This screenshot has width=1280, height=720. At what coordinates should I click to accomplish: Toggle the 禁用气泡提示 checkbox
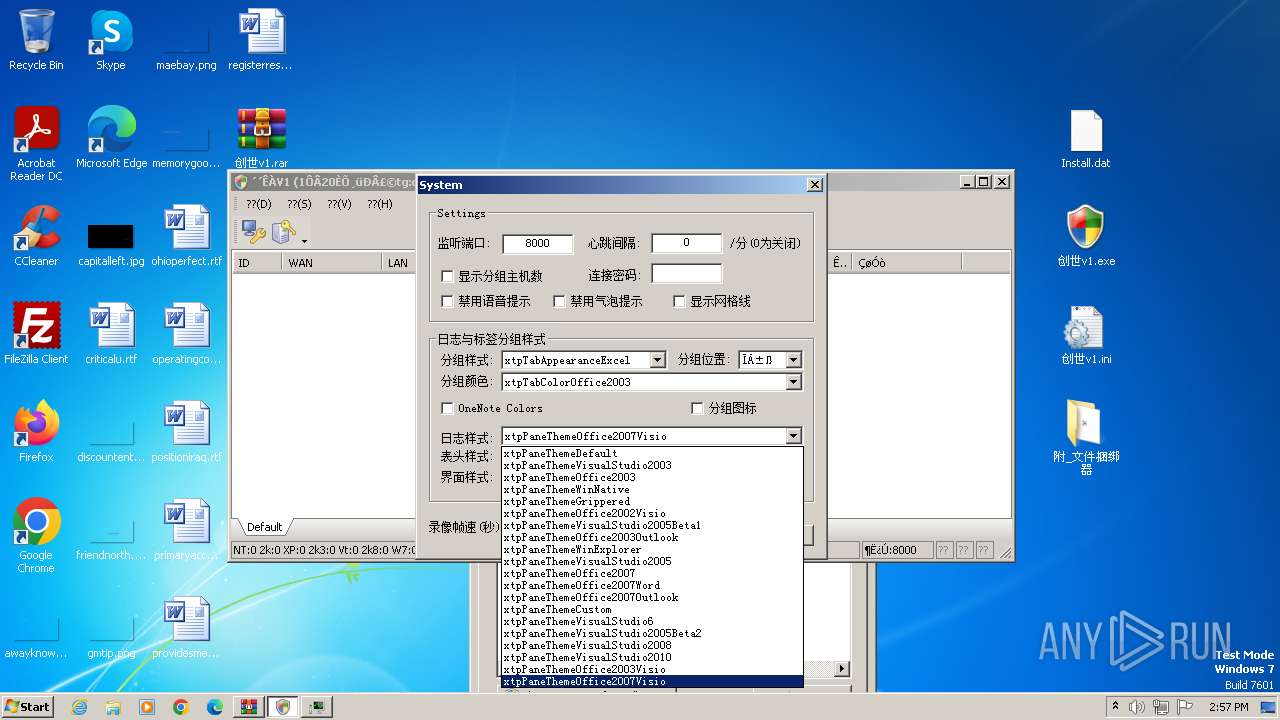pos(559,301)
